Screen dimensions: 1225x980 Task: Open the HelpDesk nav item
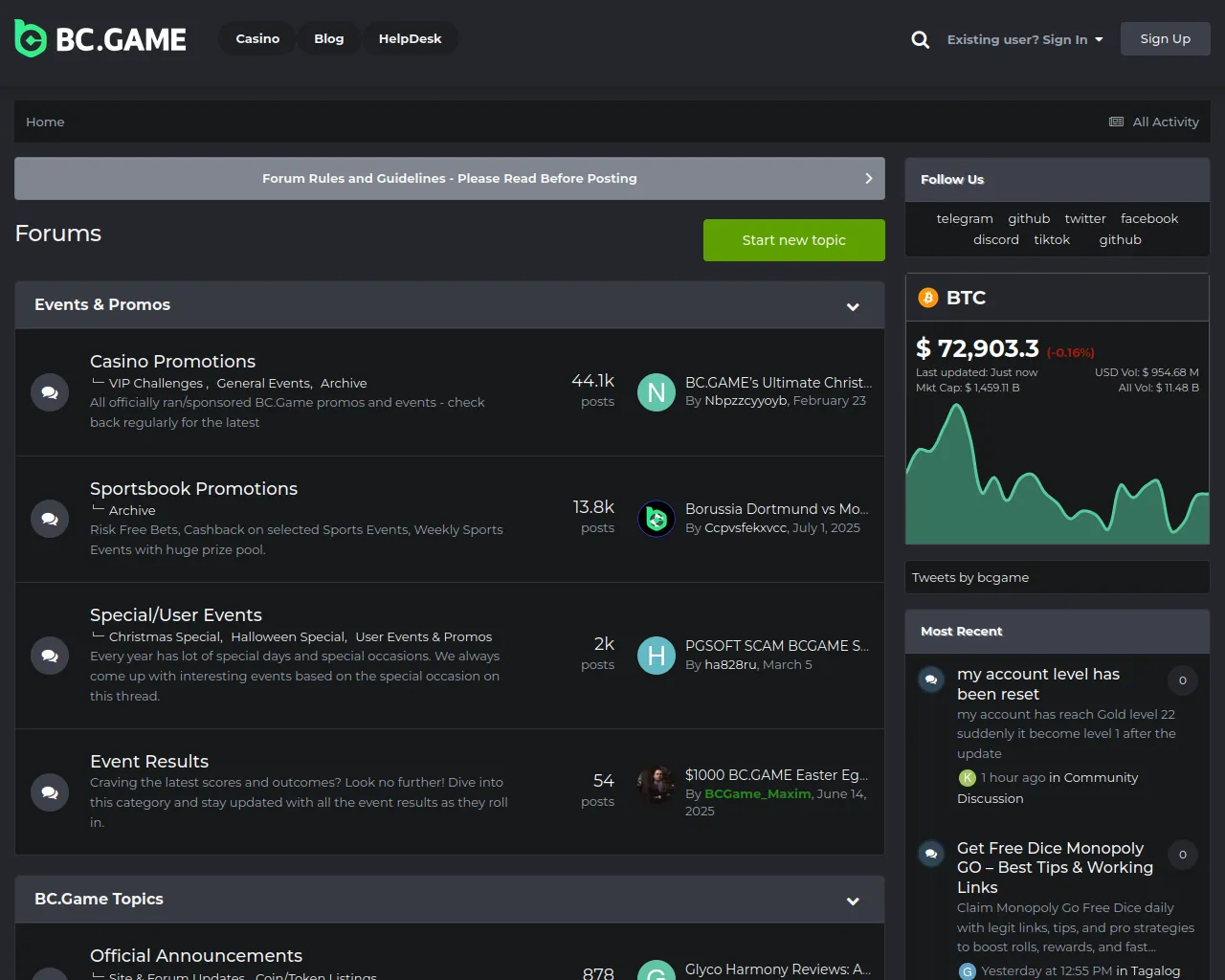(x=410, y=39)
